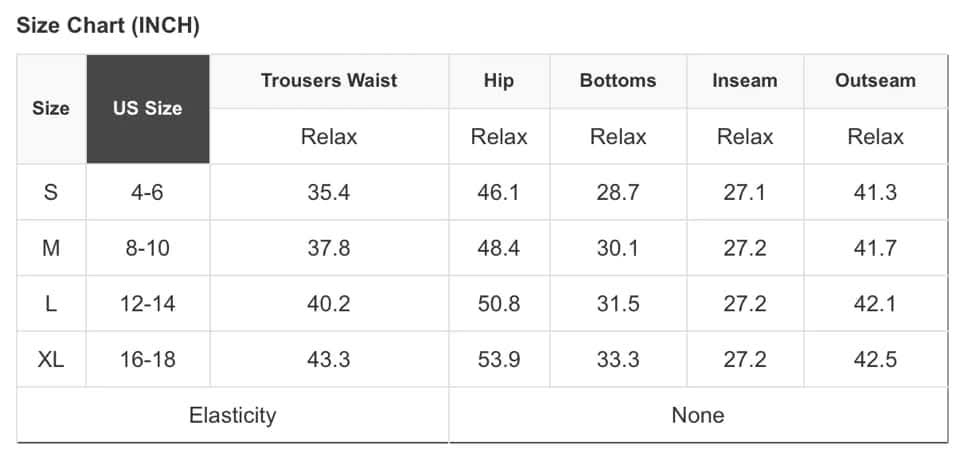Click waist value 35.4
This screenshot has height=457, width=960.
[329, 192]
